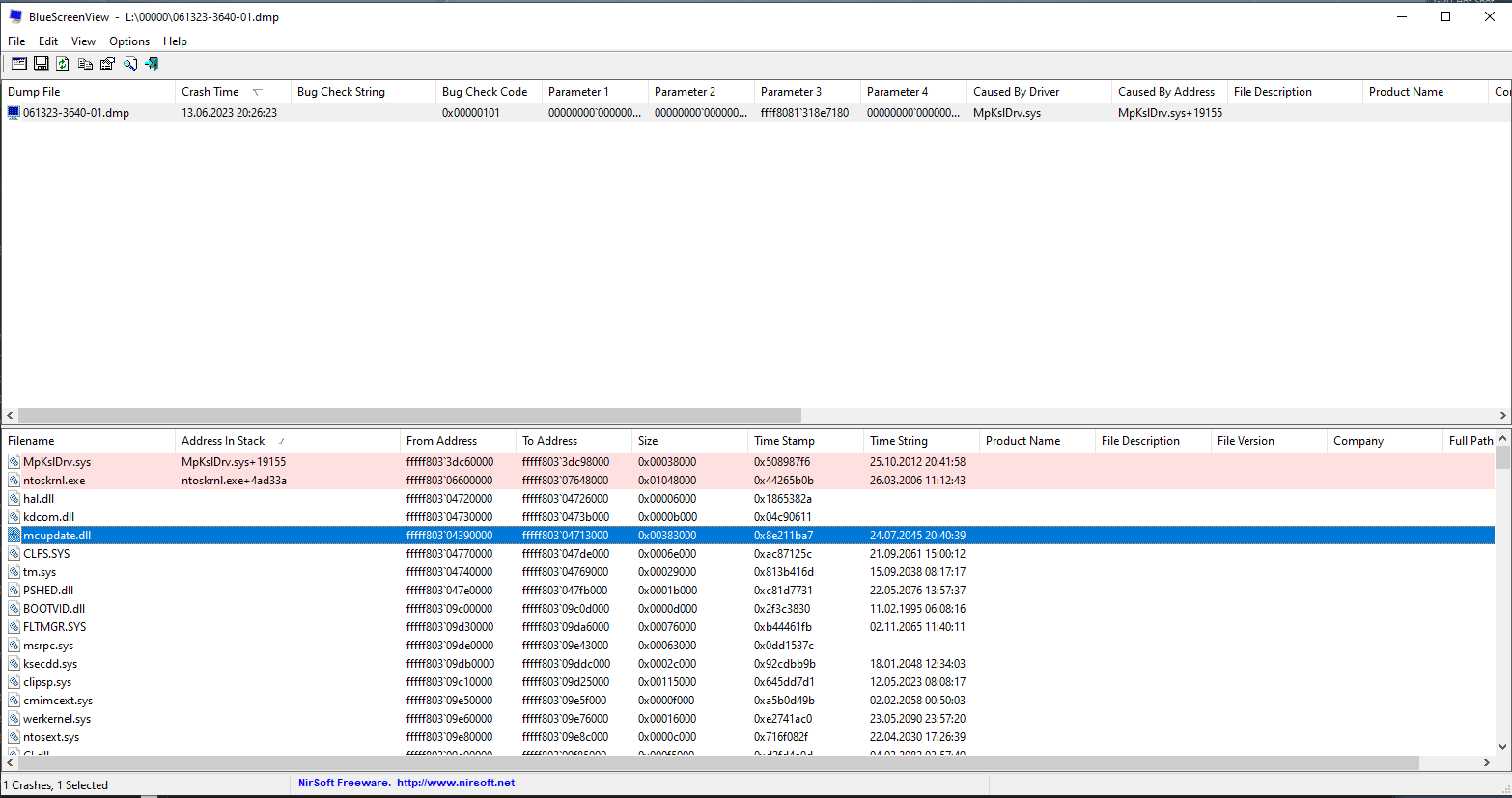
Task: Click the Find magnifier toolbar icon
Action: point(130,64)
